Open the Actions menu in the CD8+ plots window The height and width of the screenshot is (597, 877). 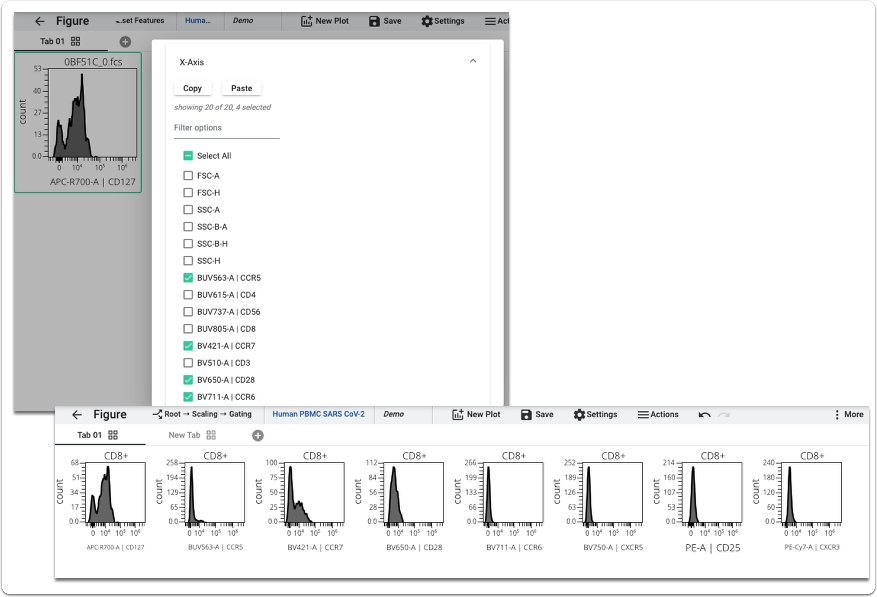(x=658, y=415)
